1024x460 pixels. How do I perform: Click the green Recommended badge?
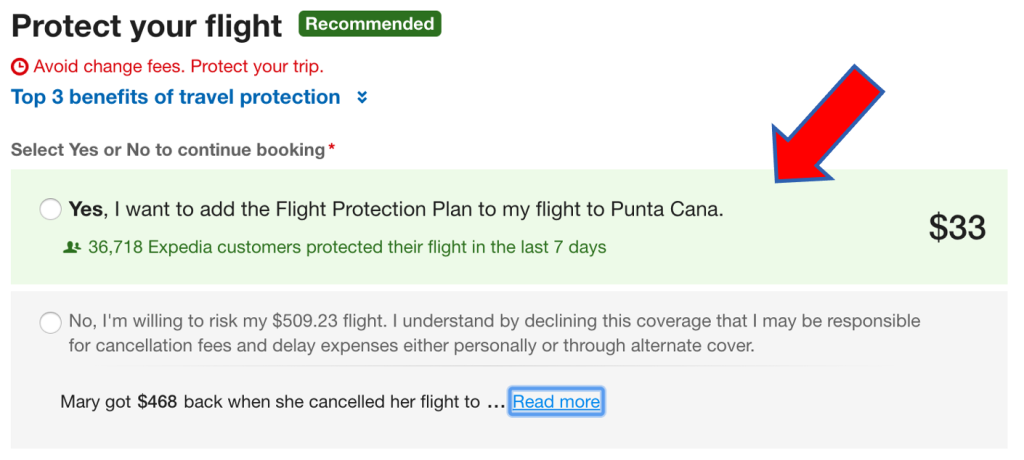(x=369, y=24)
